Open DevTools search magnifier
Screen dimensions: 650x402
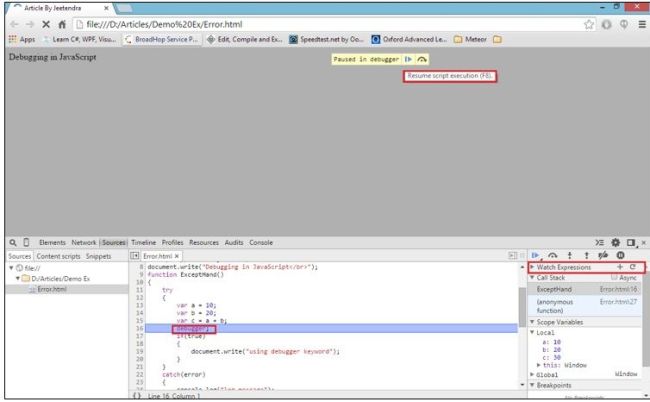[x=13, y=242]
